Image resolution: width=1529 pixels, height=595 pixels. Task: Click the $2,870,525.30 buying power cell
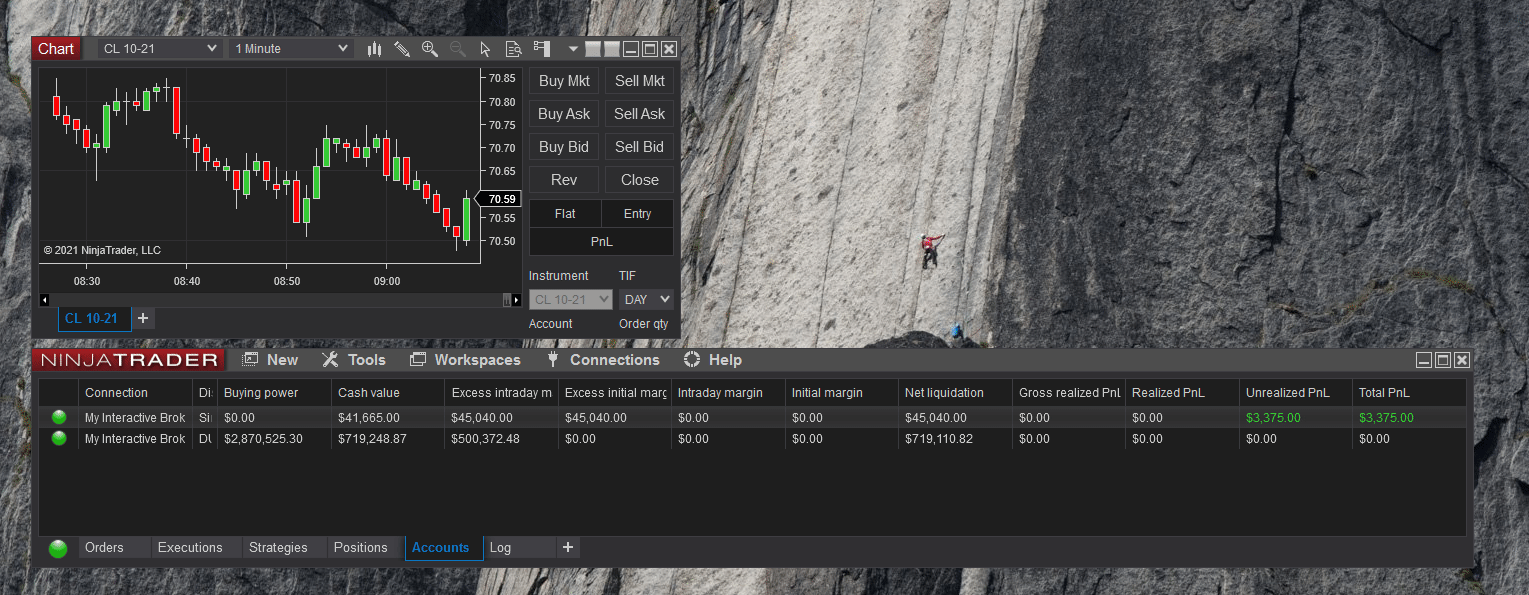[274, 439]
